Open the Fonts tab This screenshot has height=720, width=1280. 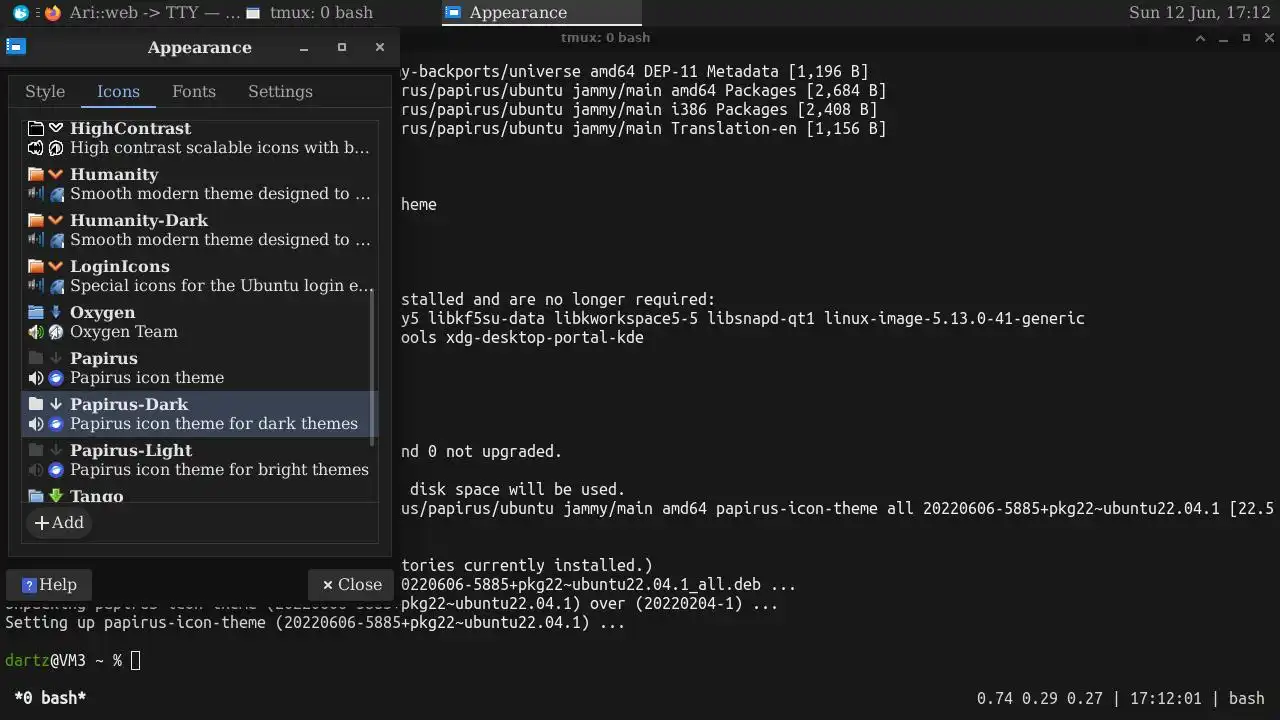(x=194, y=91)
